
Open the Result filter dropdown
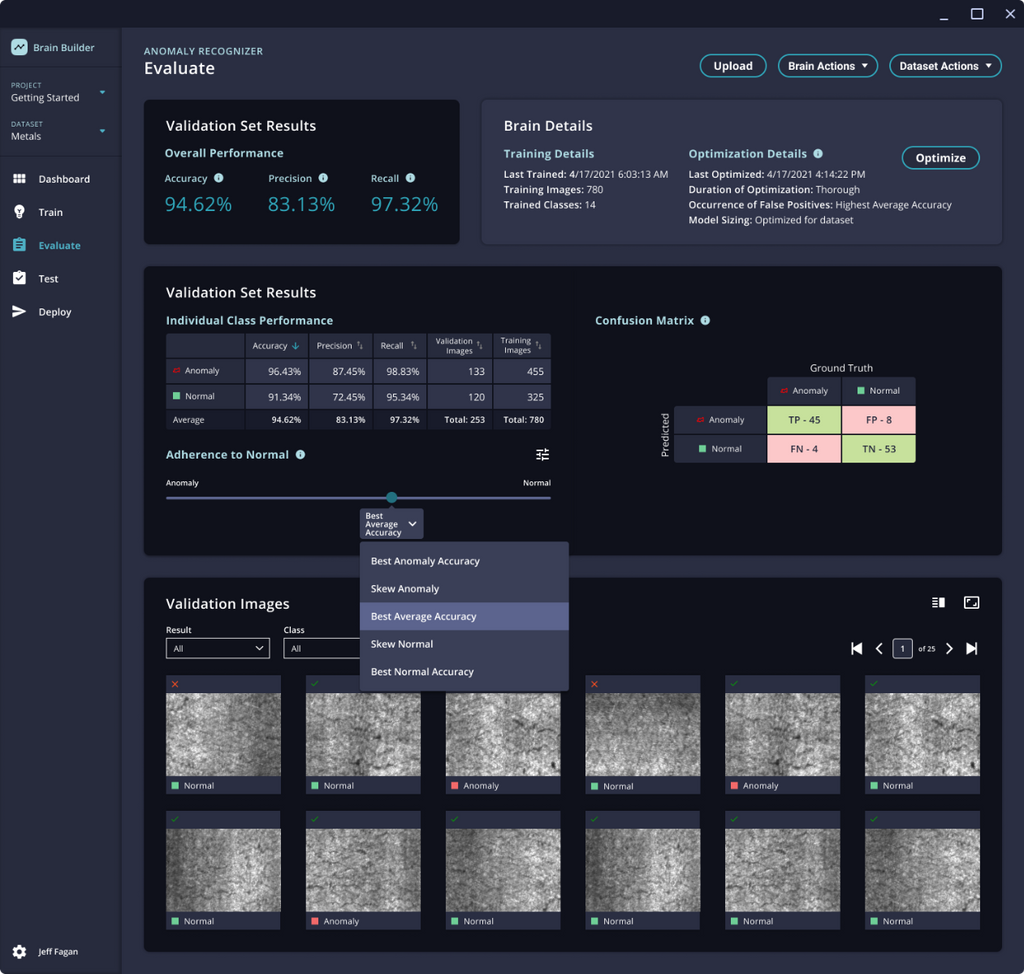point(217,649)
